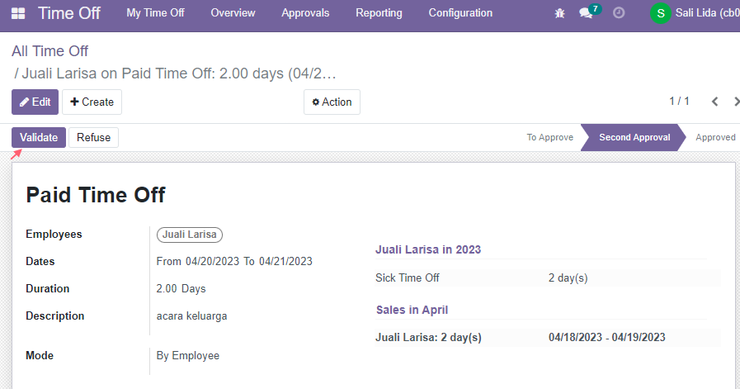The image size is (740, 389).
Task: Click the Sick Time Off 2 day(s) value
Action: click(568, 278)
